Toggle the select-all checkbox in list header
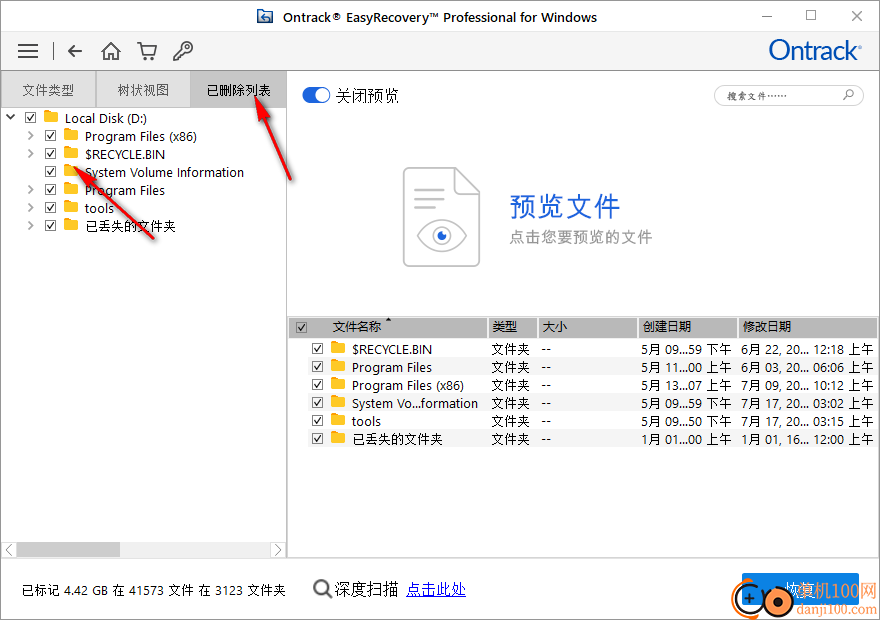This screenshot has height=620, width=880. [x=301, y=327]
